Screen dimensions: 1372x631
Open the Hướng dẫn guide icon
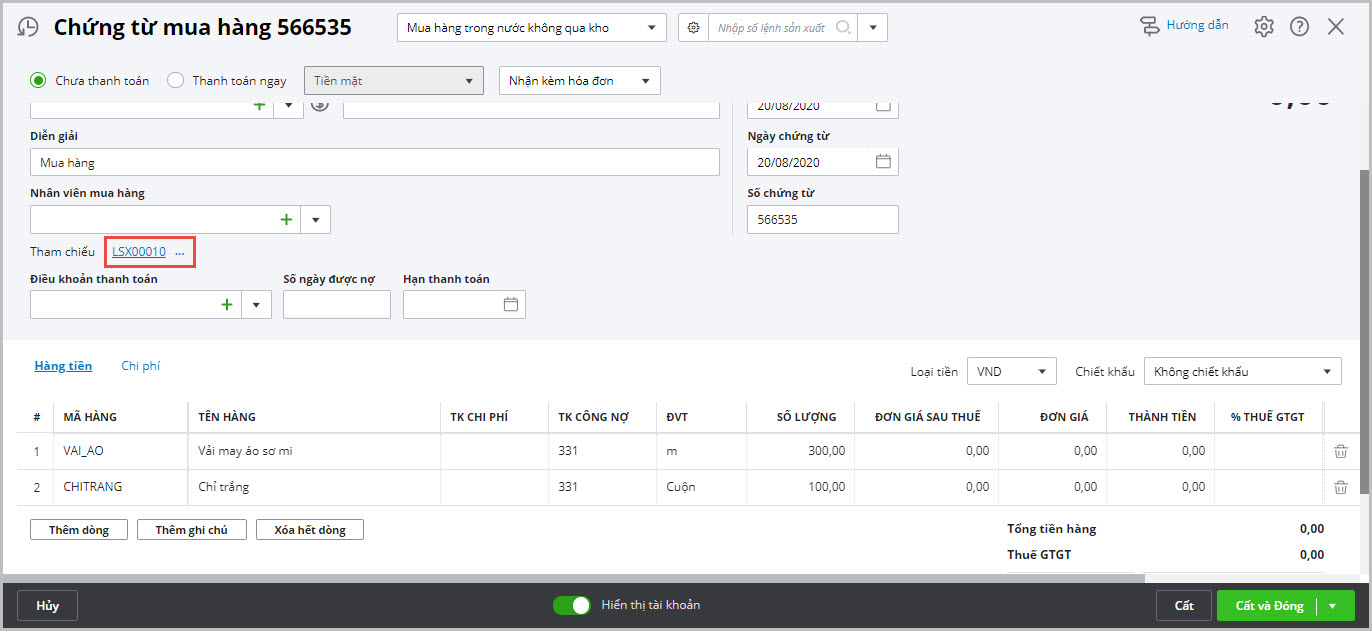(1150, 26)
